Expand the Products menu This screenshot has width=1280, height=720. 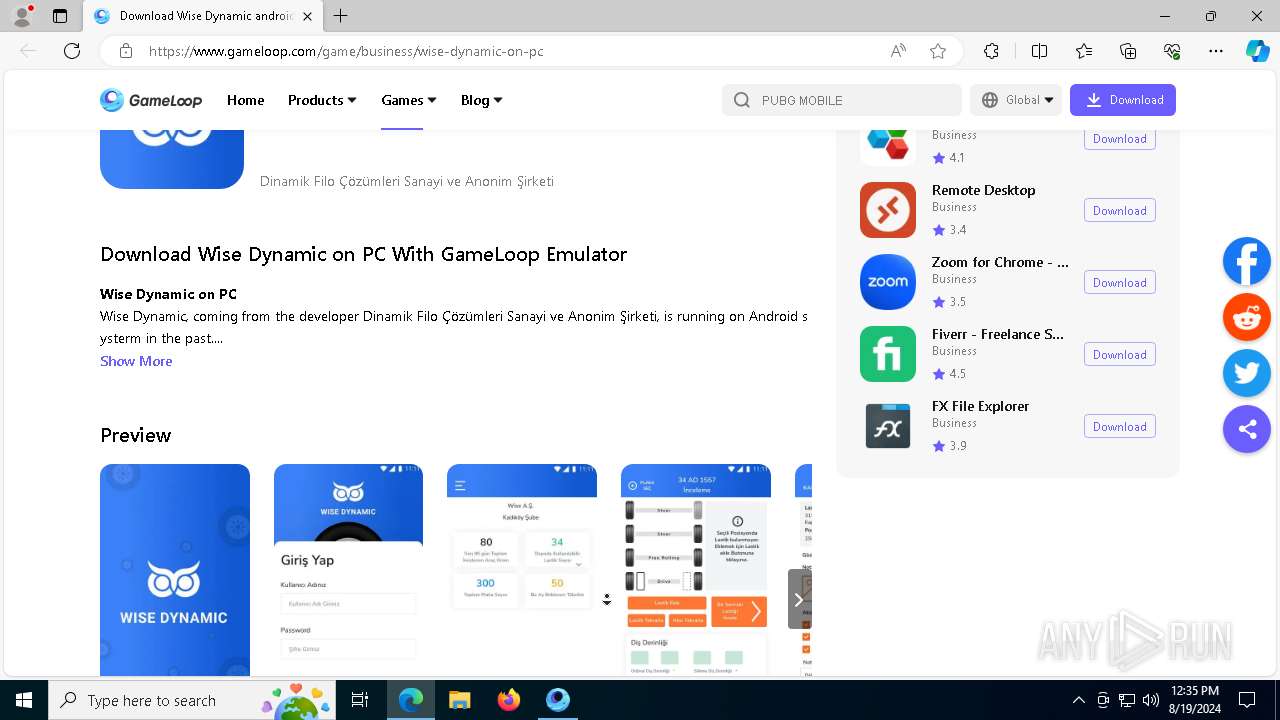[322, 100]
